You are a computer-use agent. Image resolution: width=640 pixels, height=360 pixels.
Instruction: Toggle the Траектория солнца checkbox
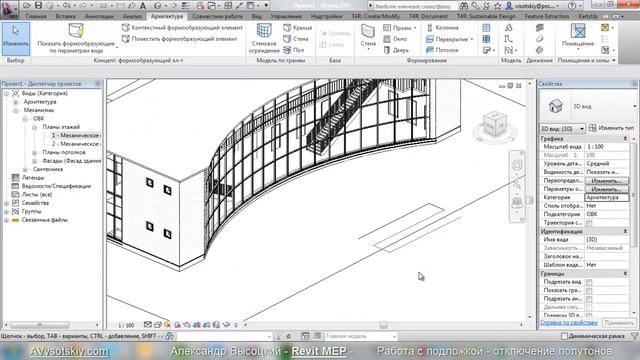pyautogui.click(x=589, y=223)
